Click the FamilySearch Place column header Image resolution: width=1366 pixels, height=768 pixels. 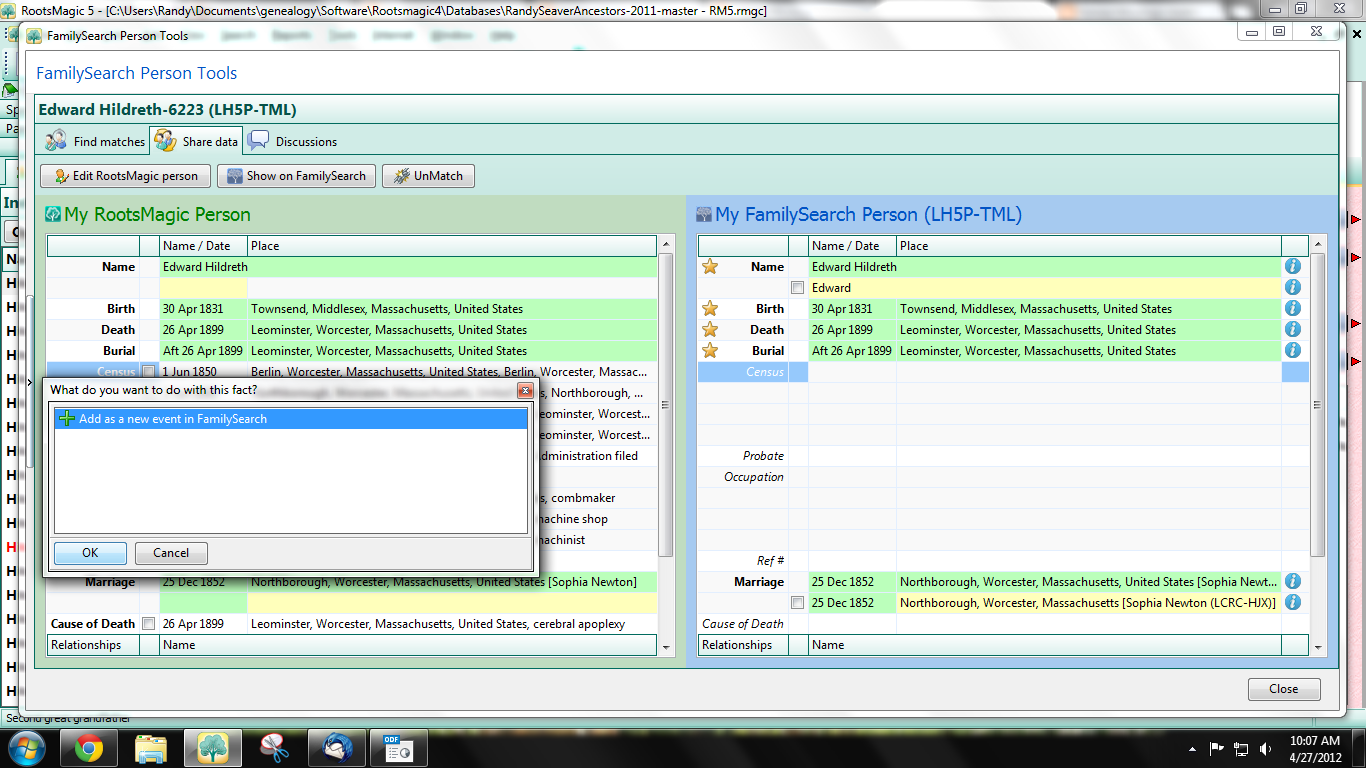click(1088, 246)
